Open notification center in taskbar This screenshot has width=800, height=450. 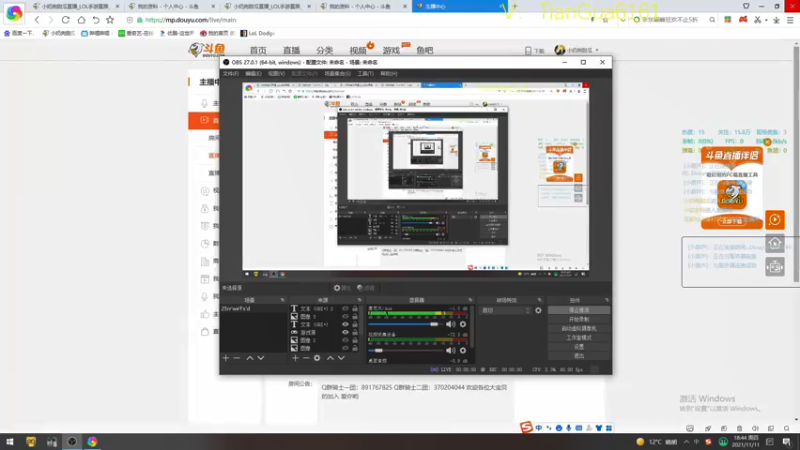pos(787,442)
